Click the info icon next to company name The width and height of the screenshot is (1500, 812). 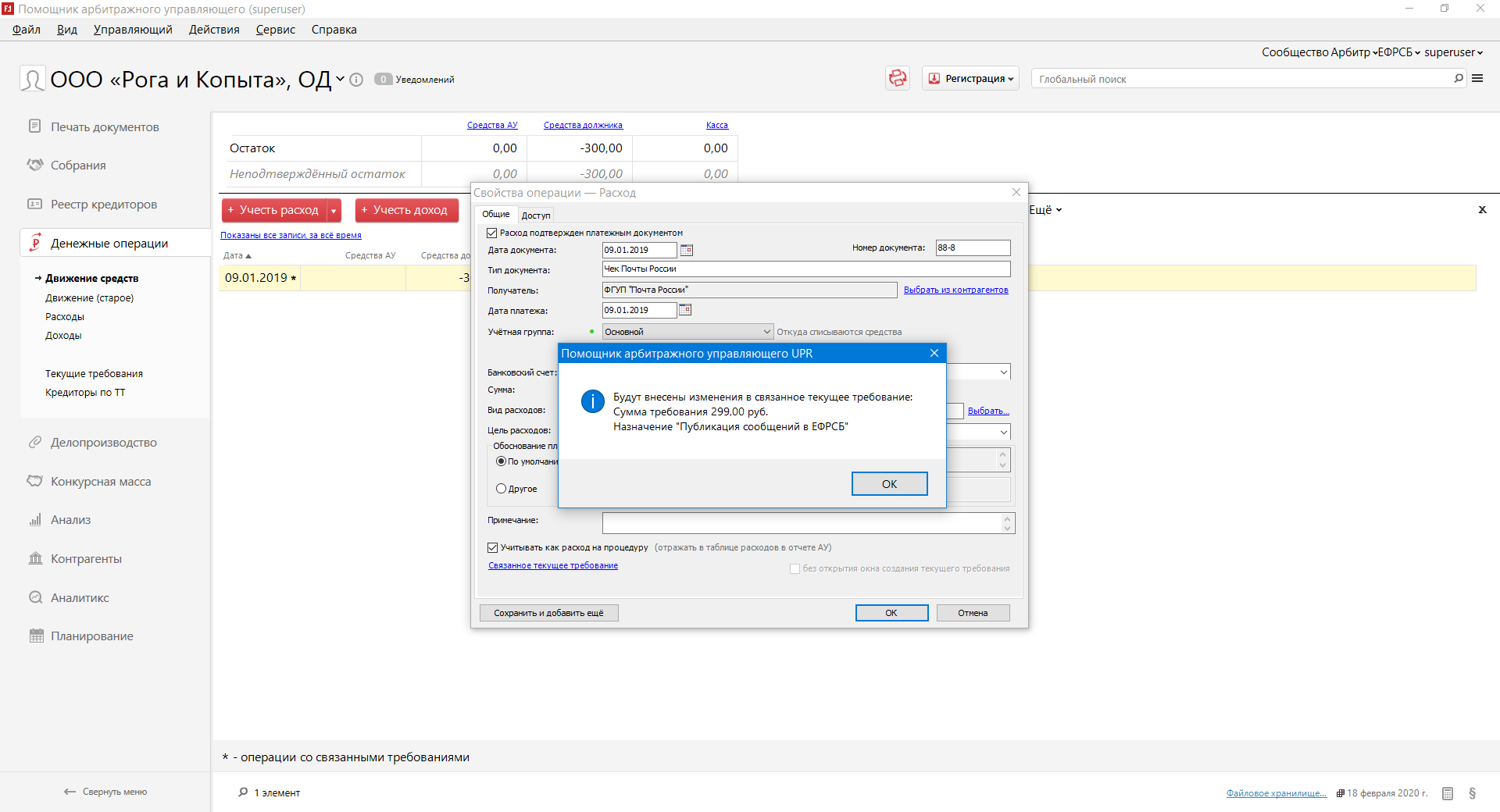356,80
